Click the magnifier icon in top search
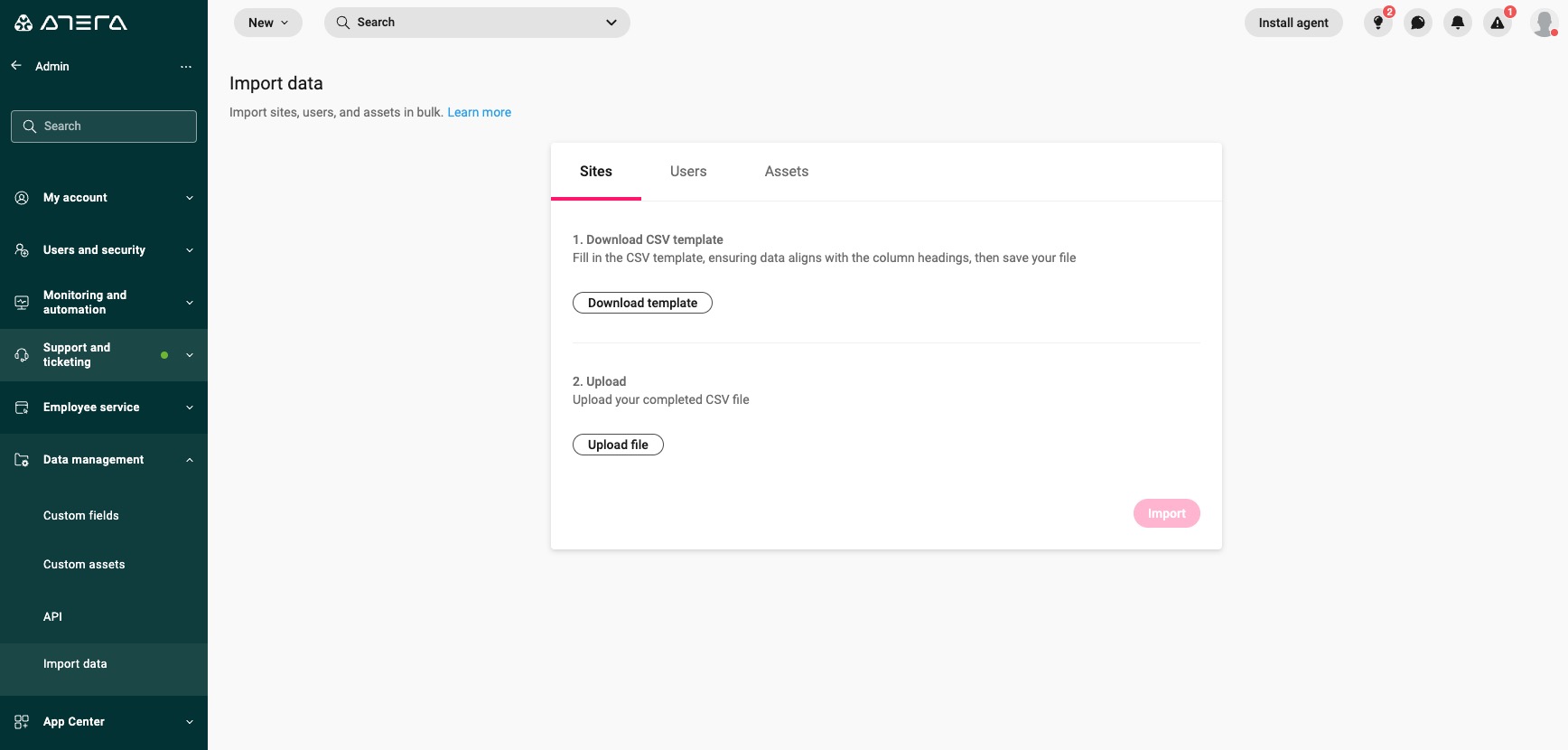The image size is (1568, 750). pyautogui.click(x=343, y=23)
